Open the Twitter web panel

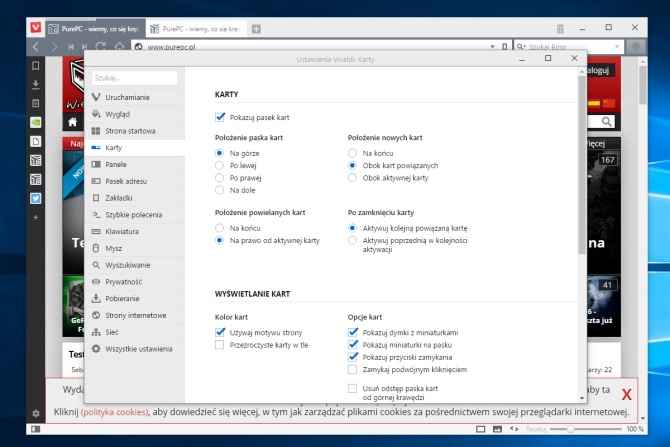pyautogui.click(x=36, y=198)
